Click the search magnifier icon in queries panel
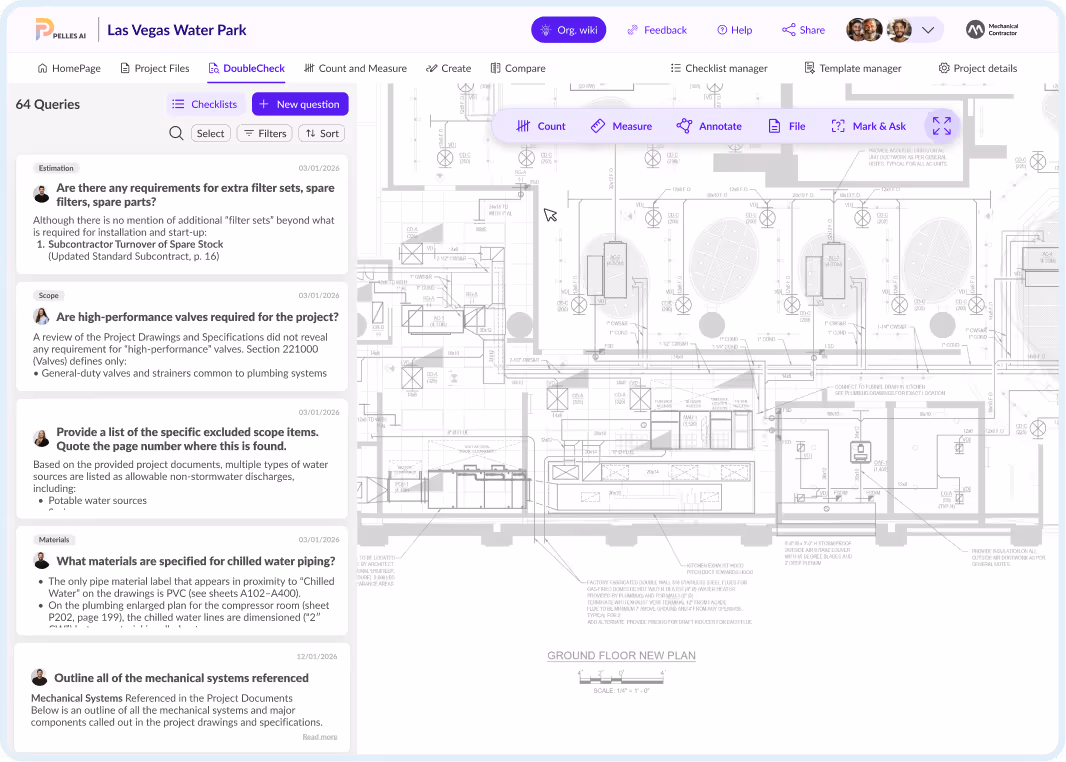 (x=176, y=133)
